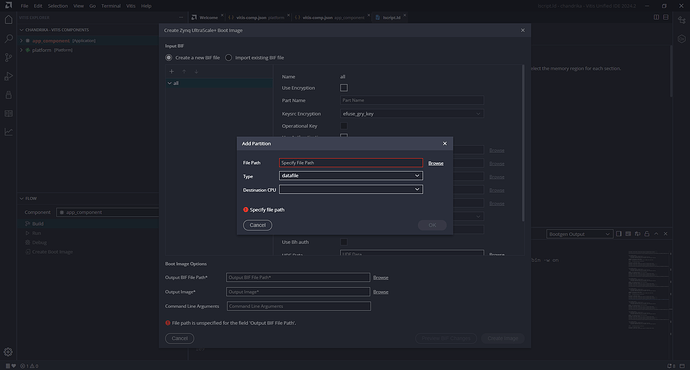Open the Selection menu
690x370 pixels.
(58, 6)
